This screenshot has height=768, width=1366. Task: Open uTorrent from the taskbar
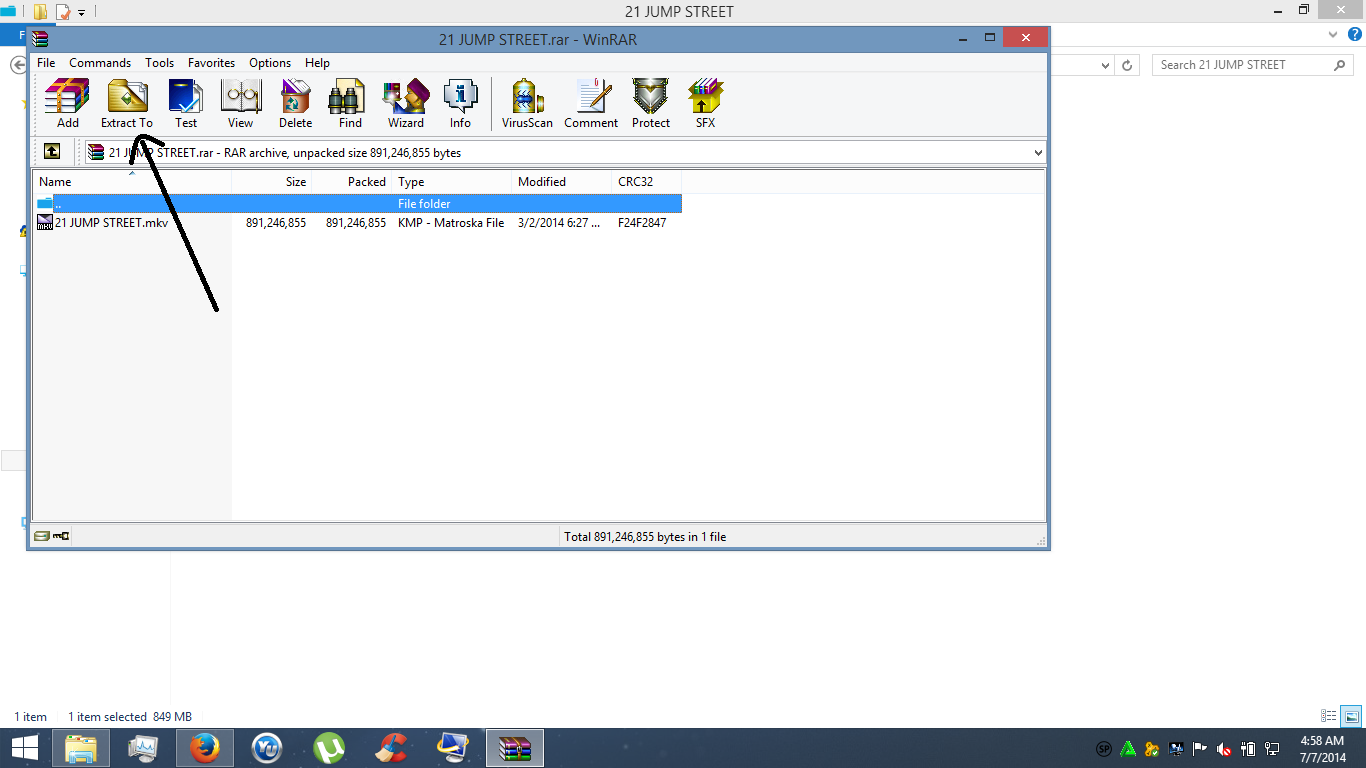click(x=330, y=748)
